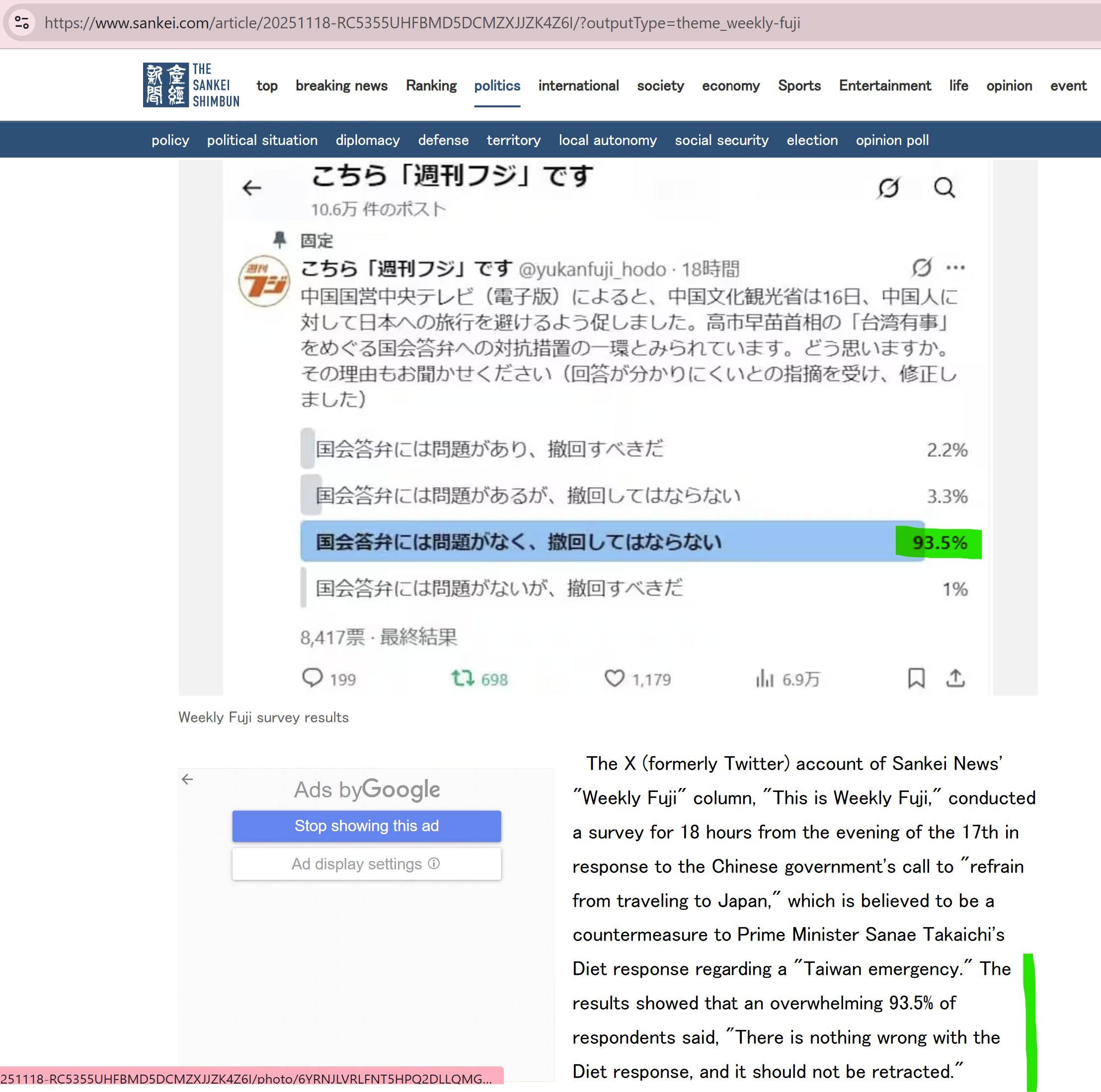The width and height of the screenshot is (1101, 1092).
Task: Open search in the tweet header
Action: [x=944, y=187]
